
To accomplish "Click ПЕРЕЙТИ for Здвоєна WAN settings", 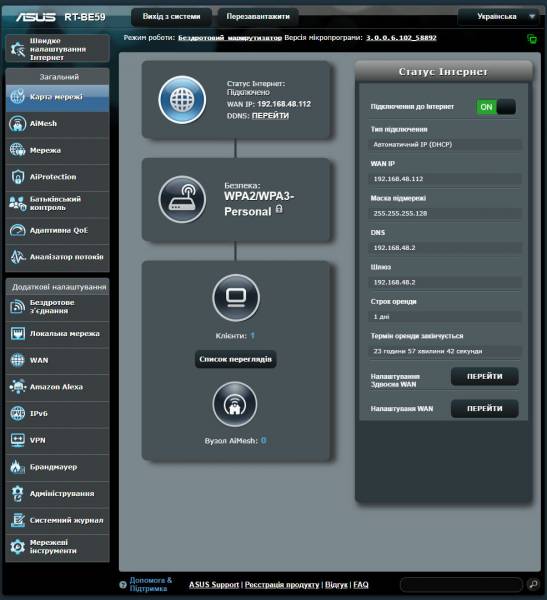I will tap(485, 377).
